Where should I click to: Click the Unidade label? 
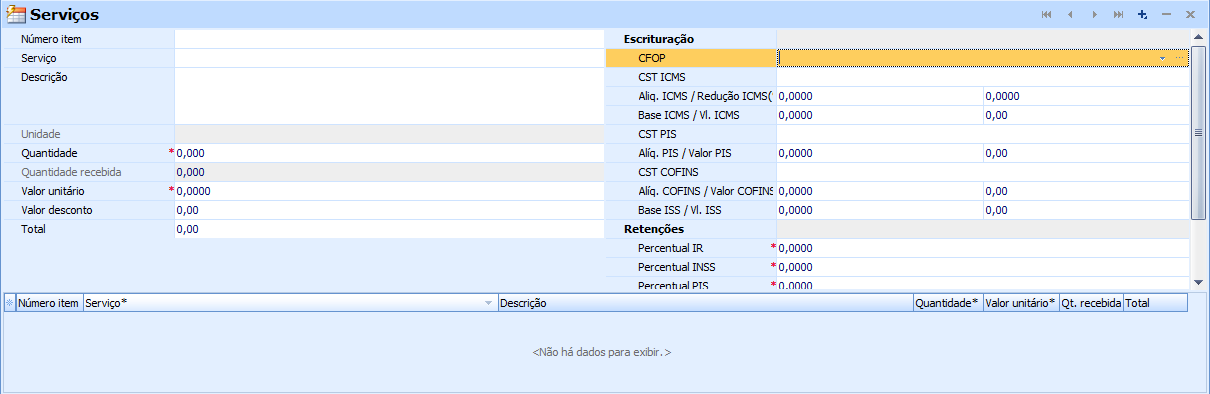(x=41, y=134)
